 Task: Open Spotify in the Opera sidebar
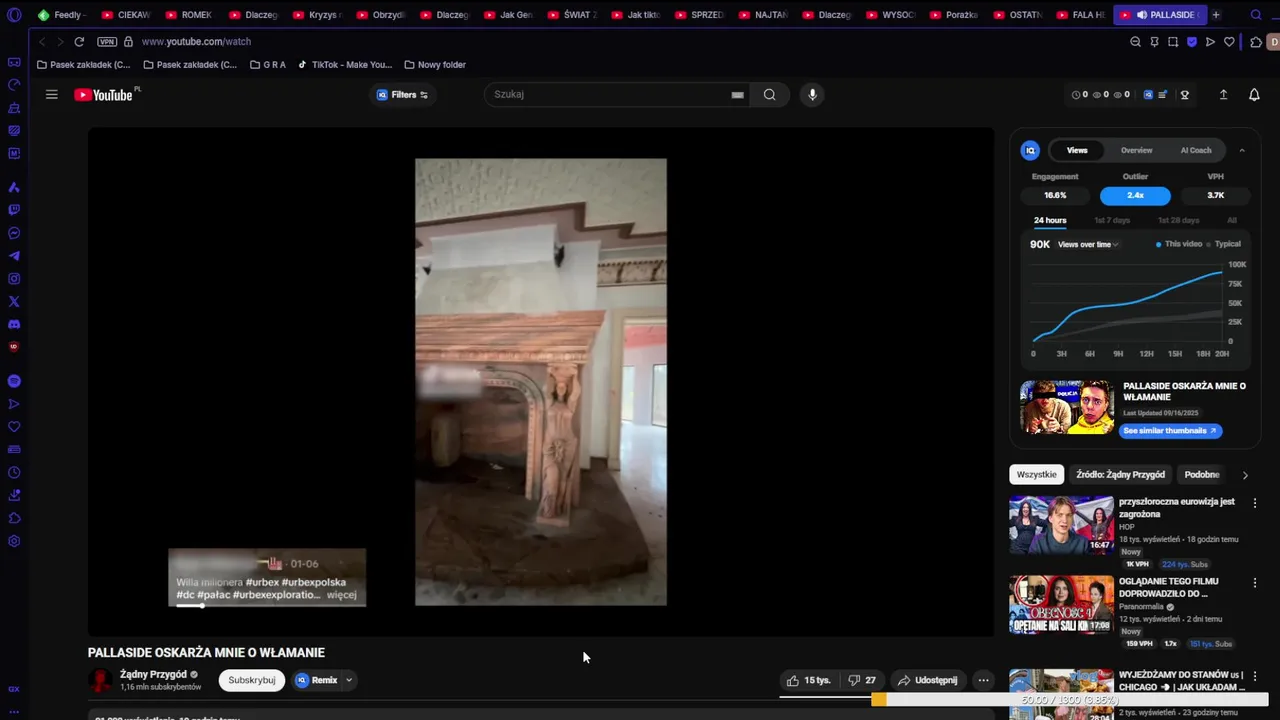14,381
